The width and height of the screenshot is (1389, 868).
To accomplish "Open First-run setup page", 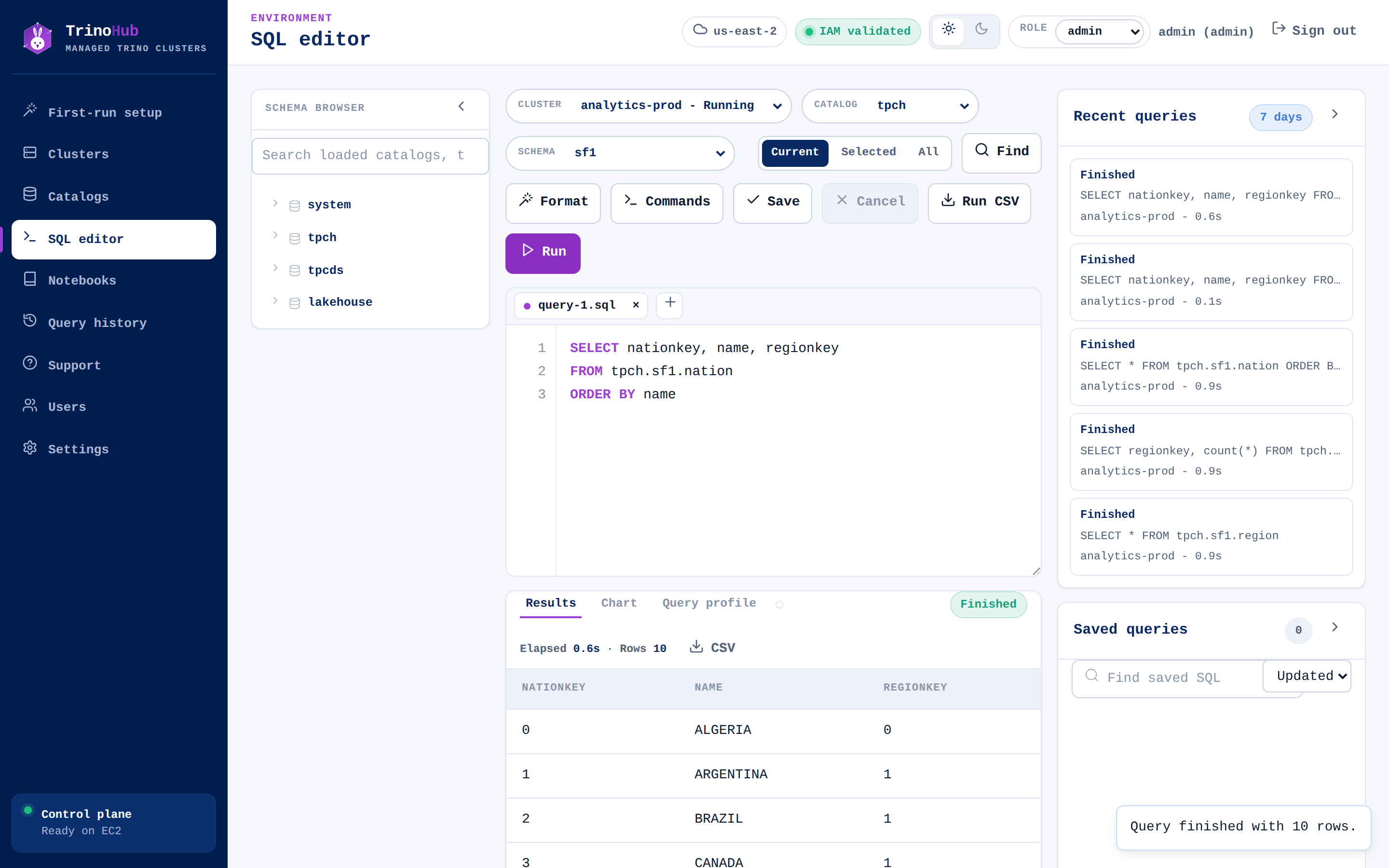I will pos(114,112).
